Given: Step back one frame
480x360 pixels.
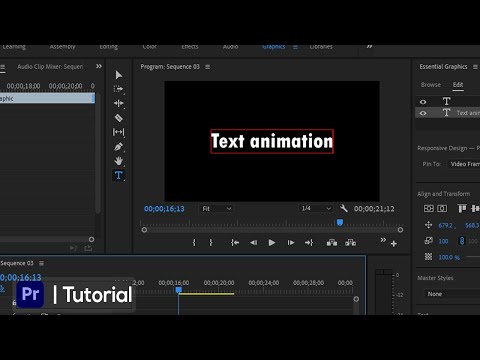Looking at the screenshot, I should click(254, 243).
